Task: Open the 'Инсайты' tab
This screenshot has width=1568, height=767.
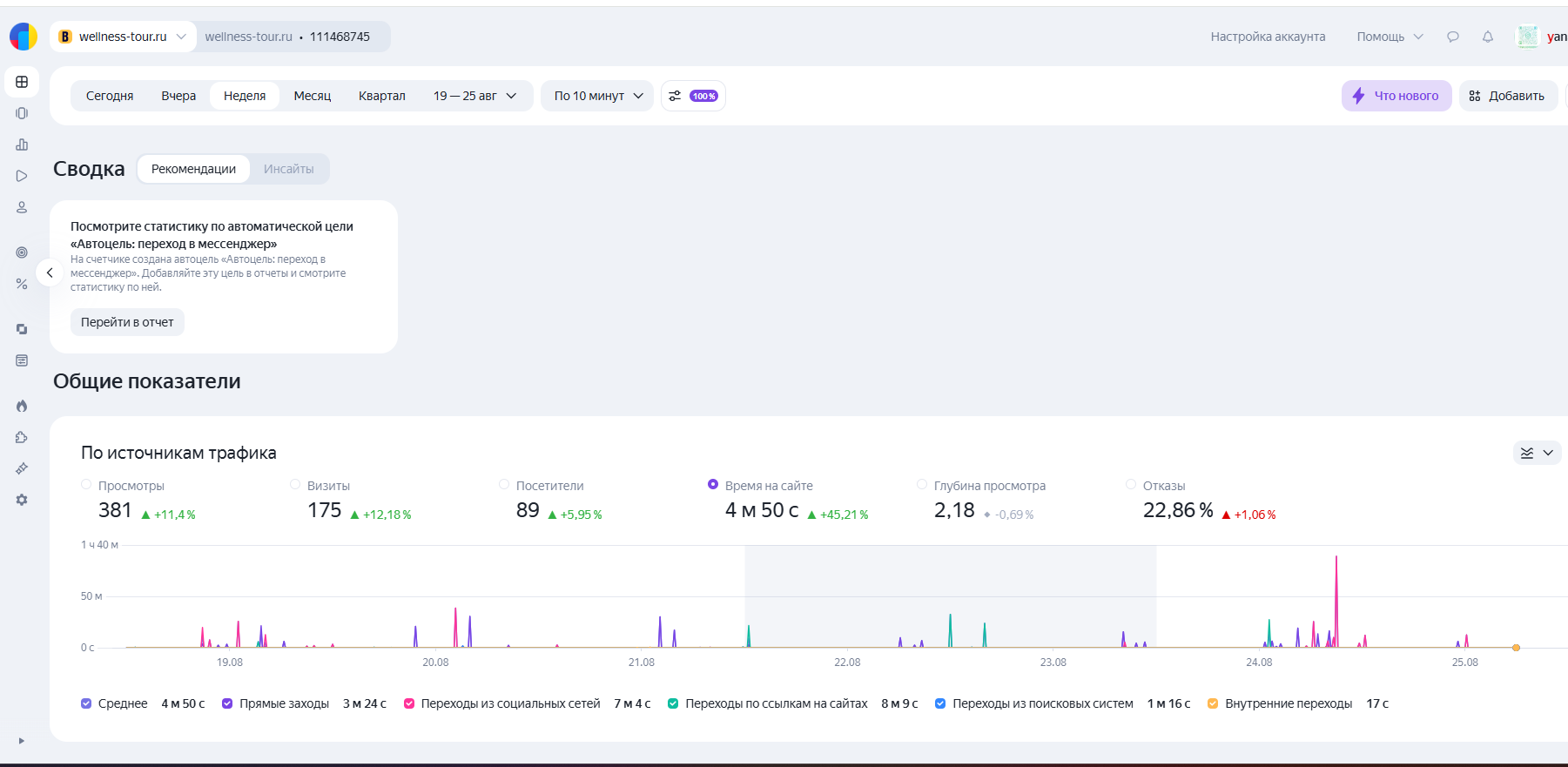Action: point(289,169)
